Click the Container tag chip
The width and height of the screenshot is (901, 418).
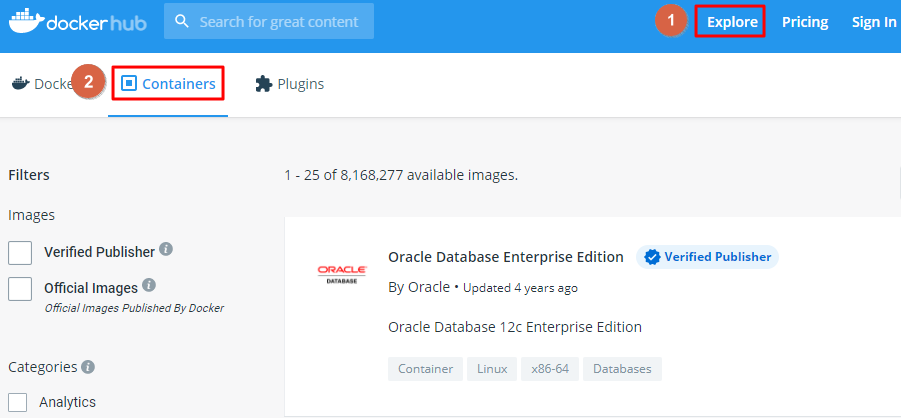425,369
